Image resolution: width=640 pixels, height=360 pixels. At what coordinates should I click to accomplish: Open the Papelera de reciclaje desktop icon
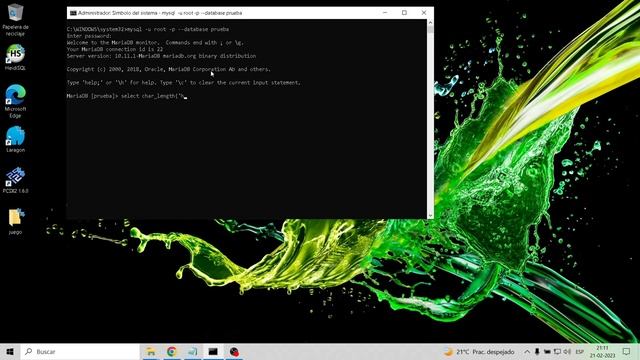pyautogui.click(x=15, y=19)
